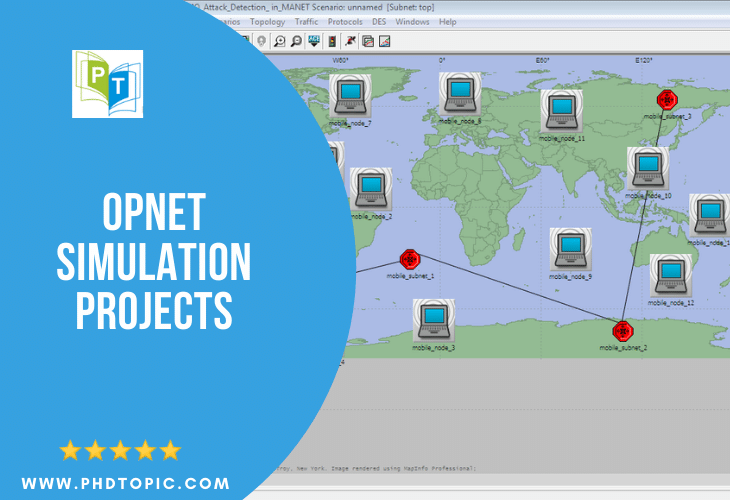Viewport: 730px width, 500px height.
Task: Open the Traffic menu
Action: (x=306, y=22)
